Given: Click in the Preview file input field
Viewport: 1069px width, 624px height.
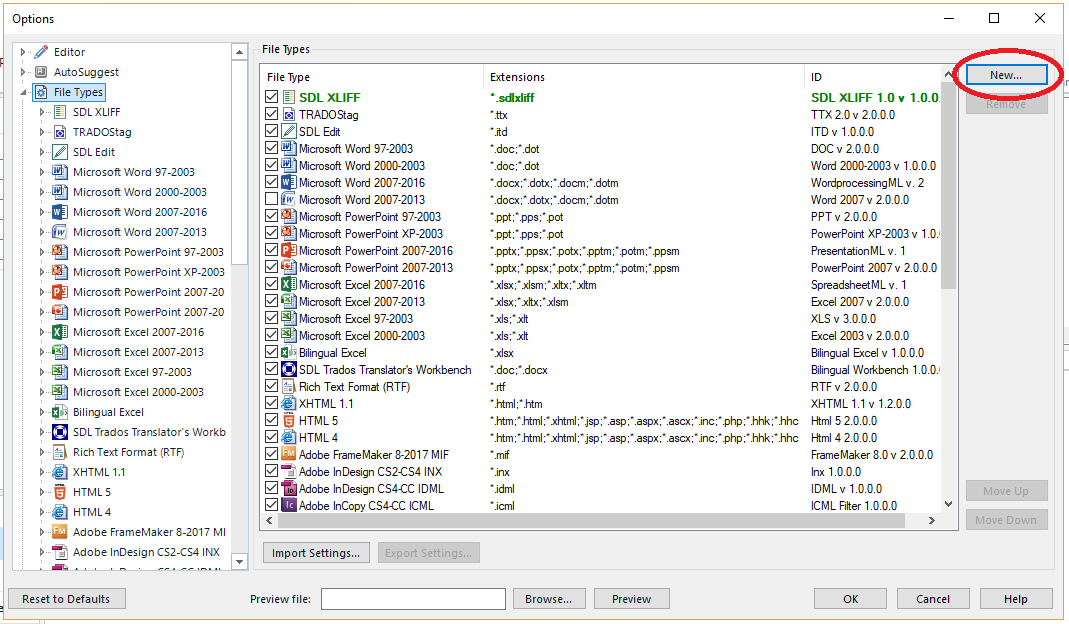Looking at the screenshot, I should pos(413,599).
